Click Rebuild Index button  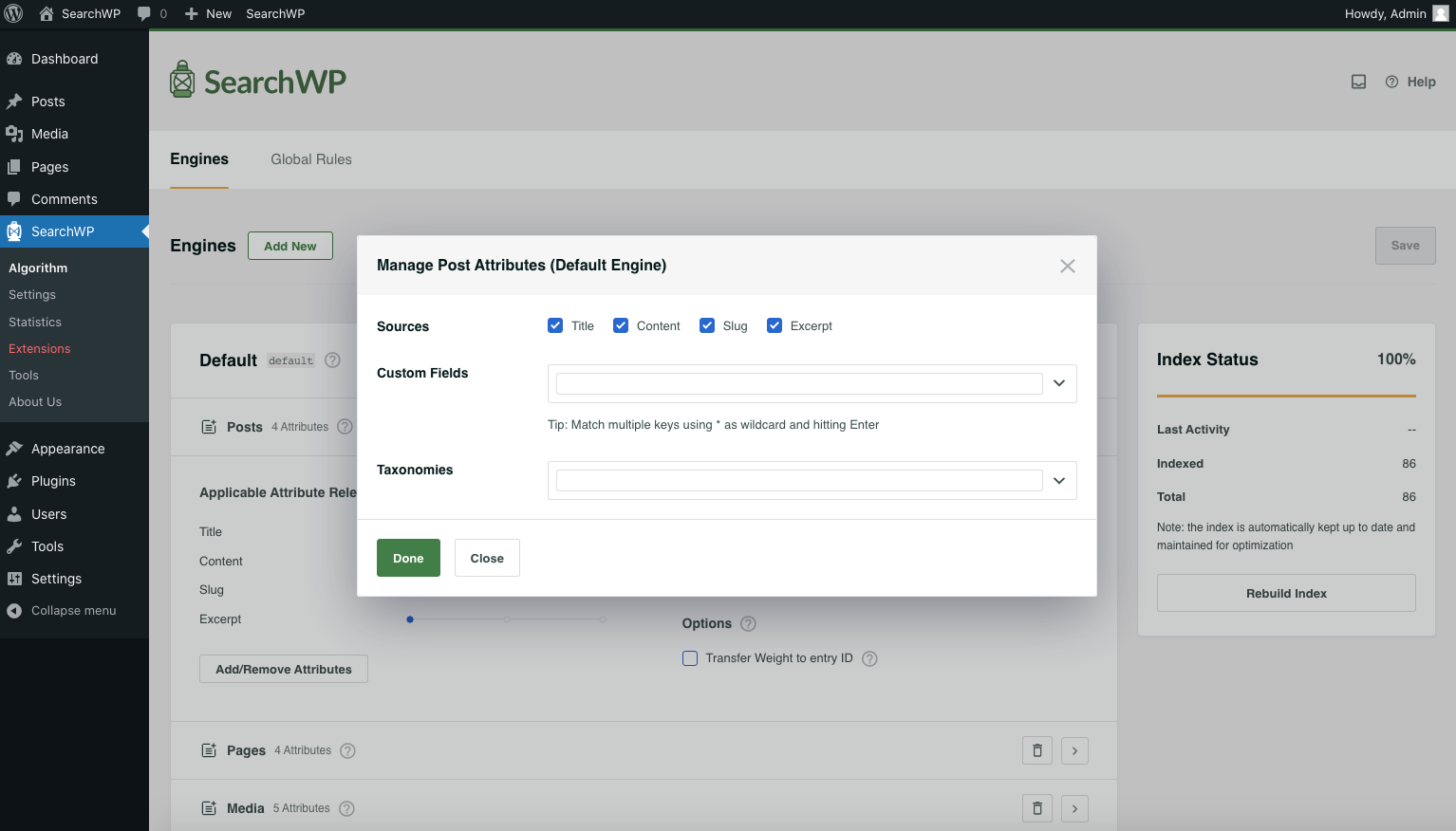click(1286, 593)
